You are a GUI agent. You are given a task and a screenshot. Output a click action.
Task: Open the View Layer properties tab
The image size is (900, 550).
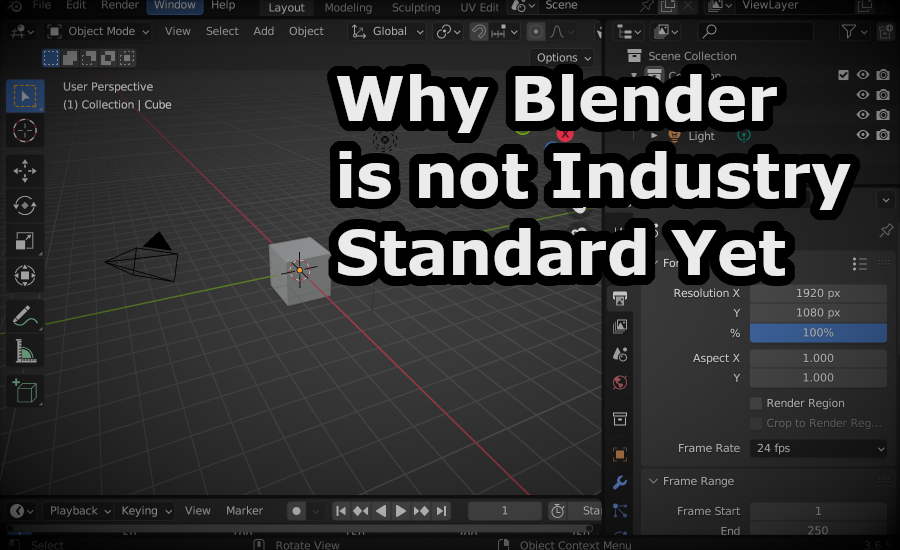pyautogui.click(x=620, y=326)
